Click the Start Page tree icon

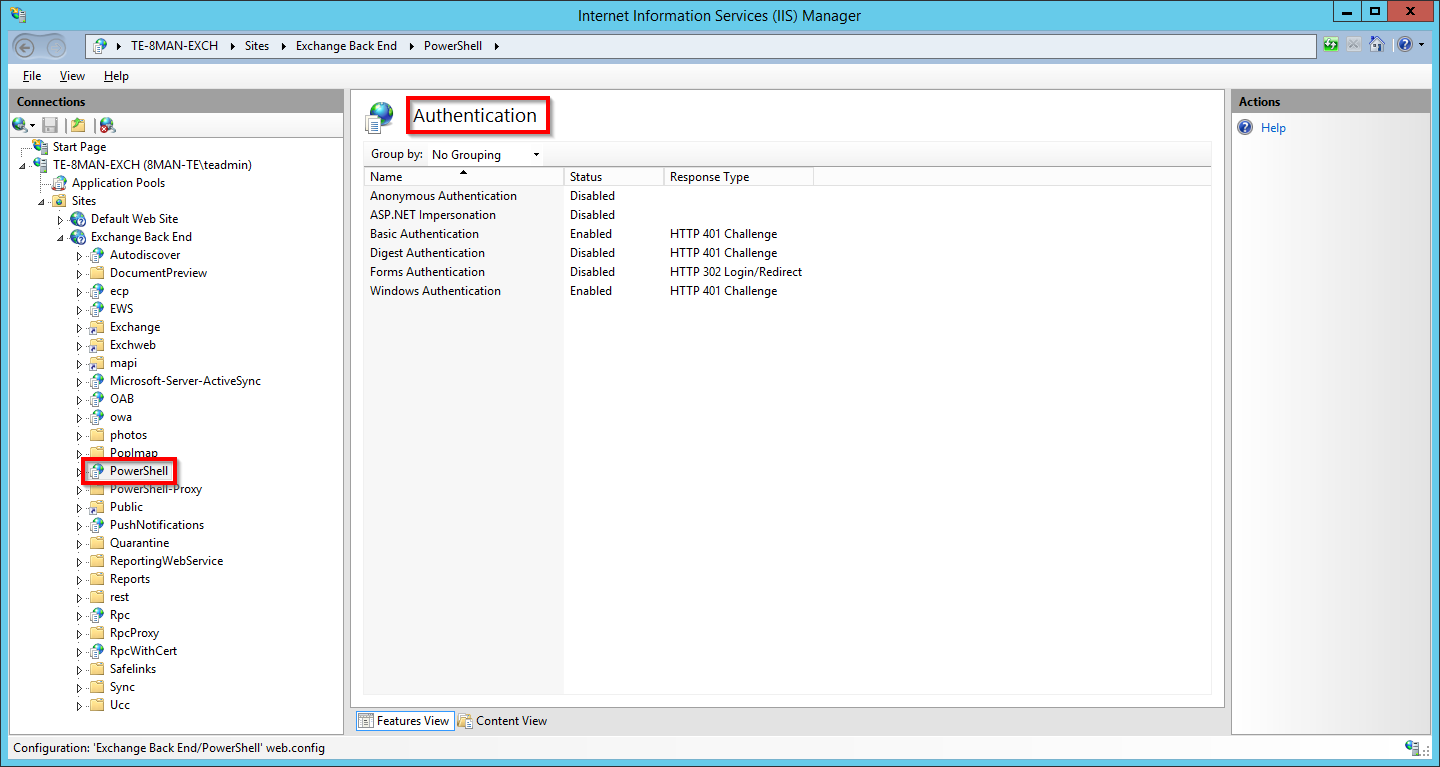(x=40, y=147)
